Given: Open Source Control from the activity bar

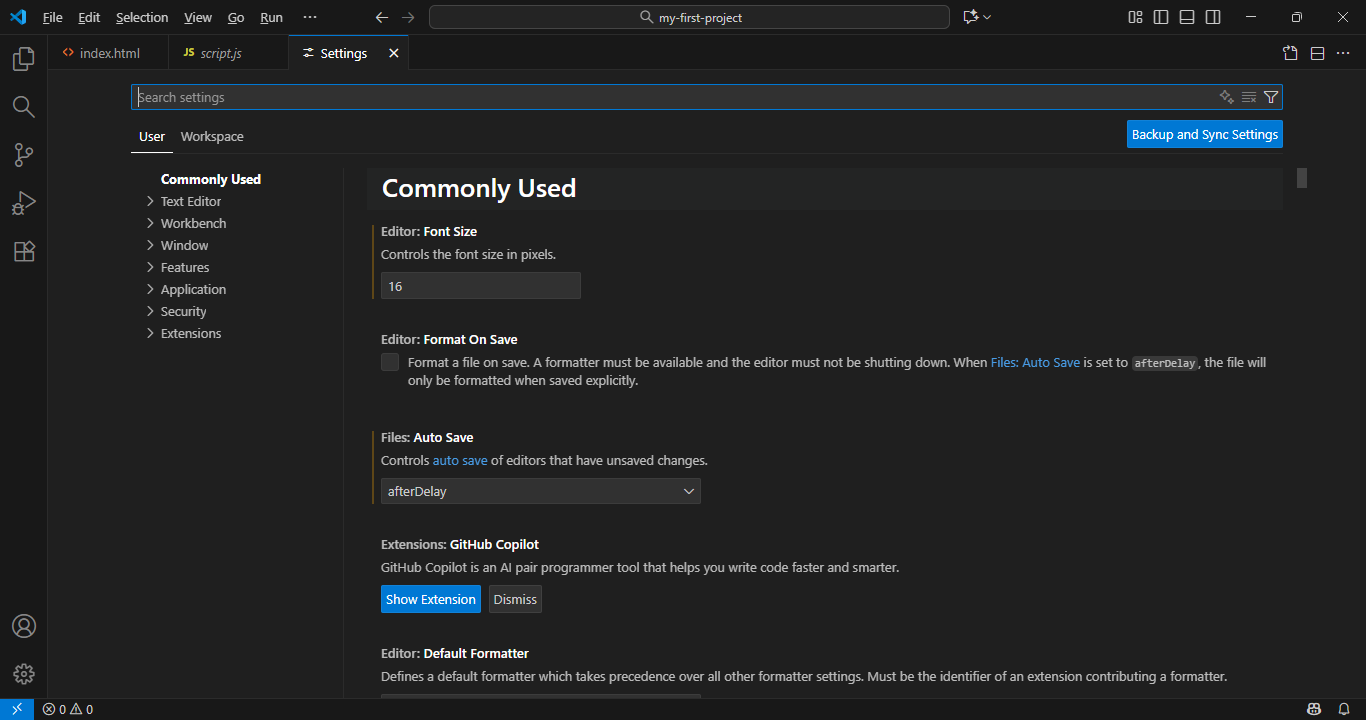Looking at the screenshot, I should [23, 154].
